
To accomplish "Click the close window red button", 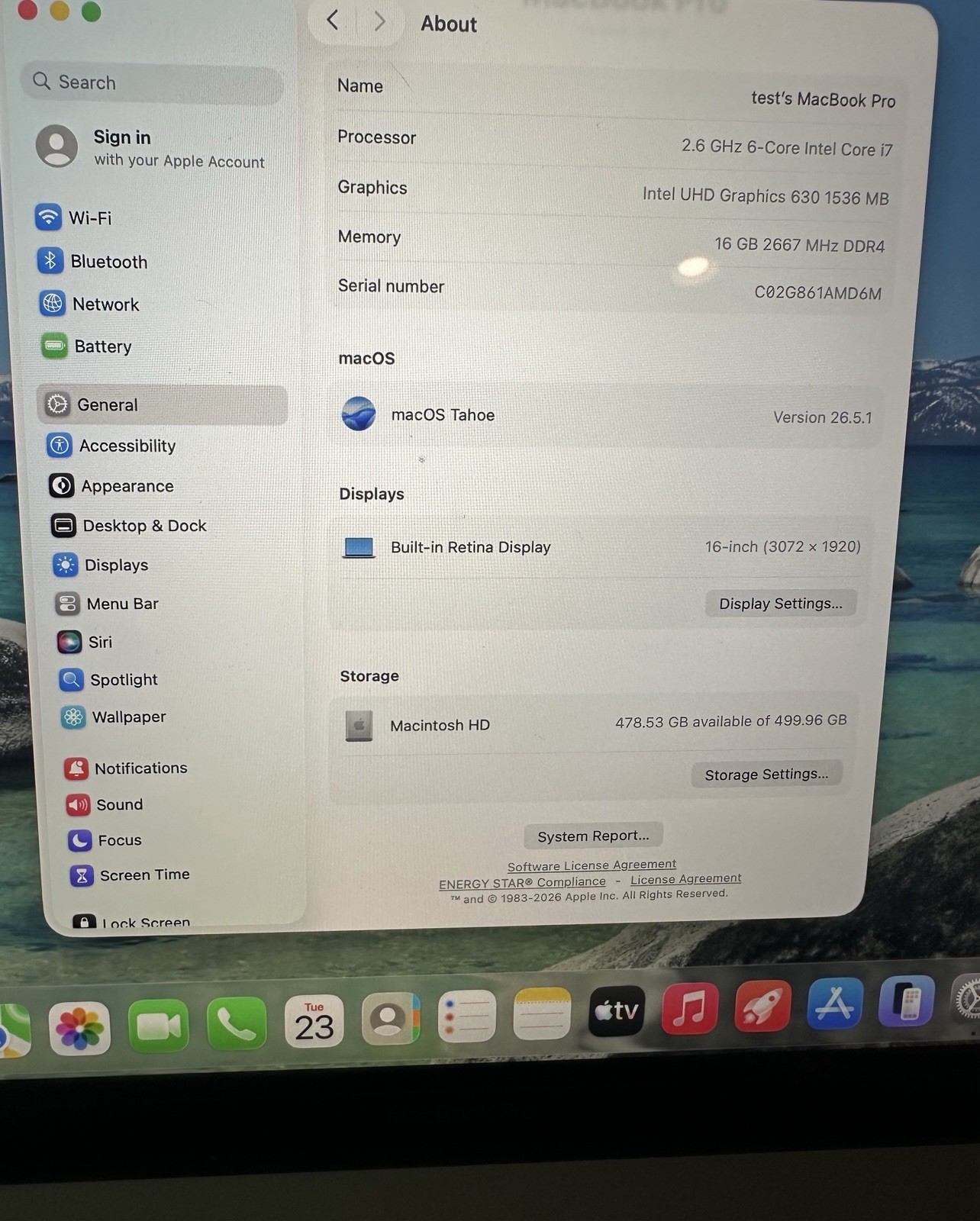I will pyautogui.click(x=27, y=9).
